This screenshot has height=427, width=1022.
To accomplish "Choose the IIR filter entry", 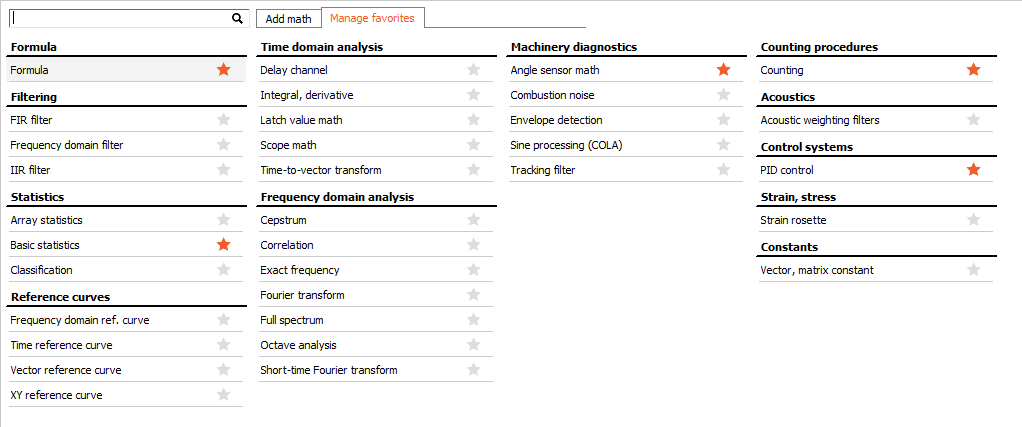I will tap(126, 170).
